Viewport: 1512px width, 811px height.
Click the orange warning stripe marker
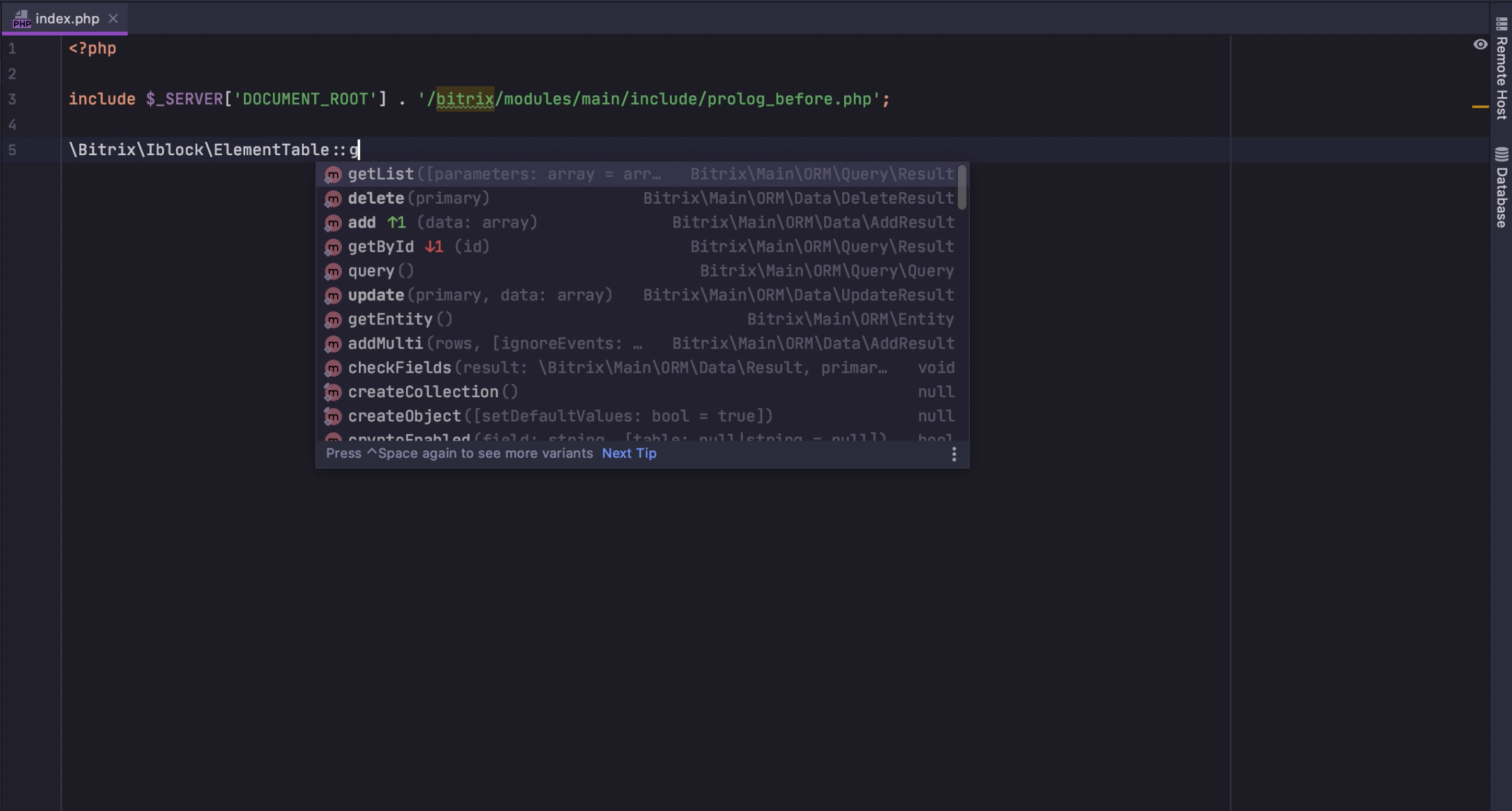click(1479, 107)
